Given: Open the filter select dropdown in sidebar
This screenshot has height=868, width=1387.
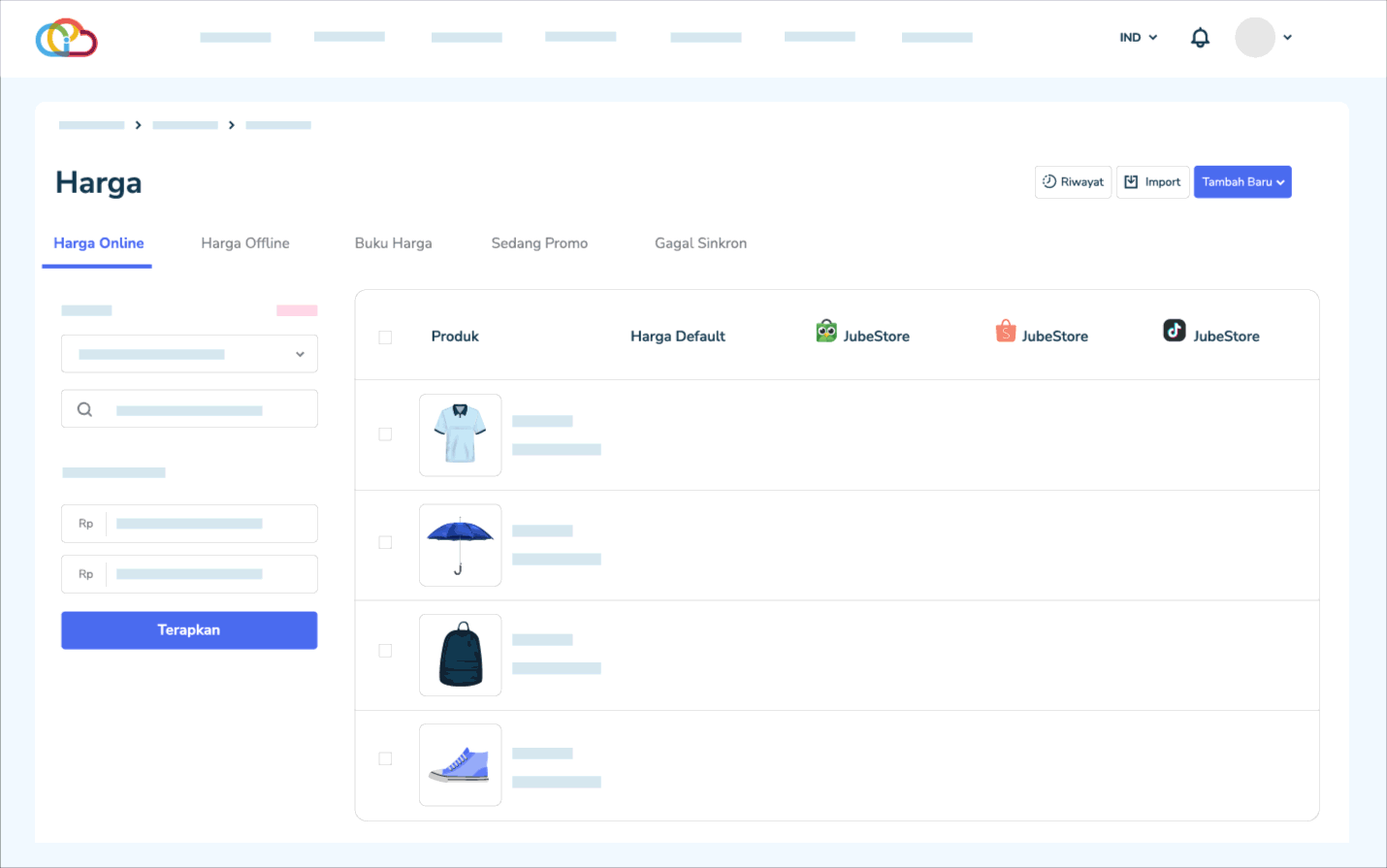Looking at the screenshot, I should (x=189, y=354).
